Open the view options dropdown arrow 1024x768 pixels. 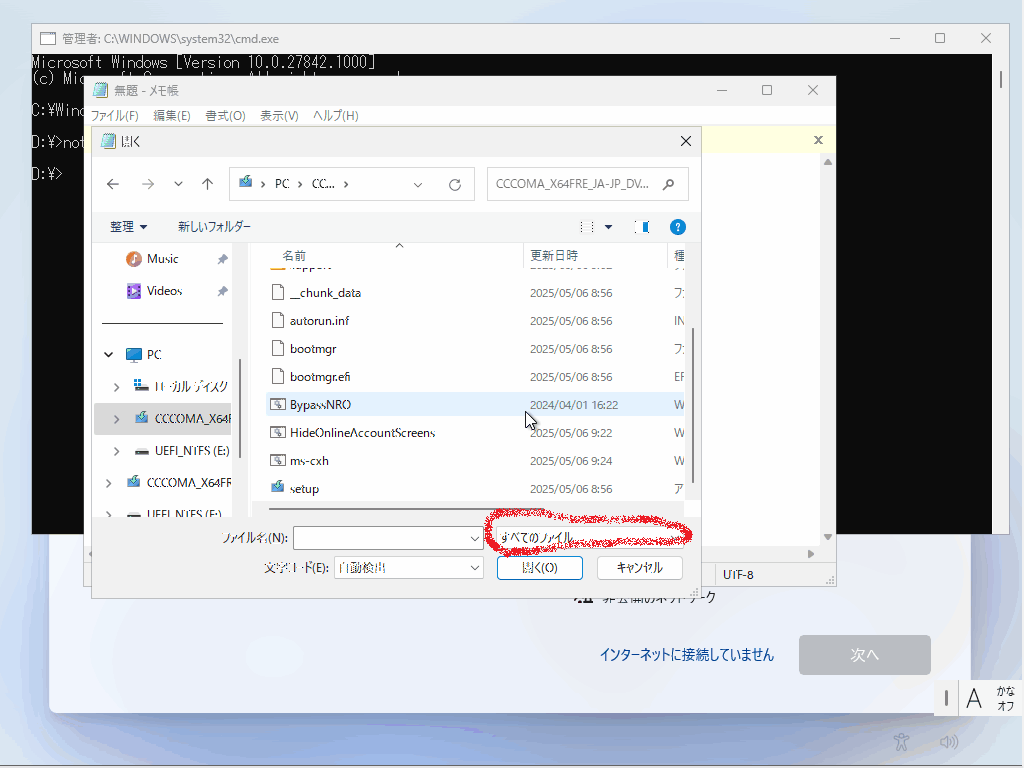(609, 227)
